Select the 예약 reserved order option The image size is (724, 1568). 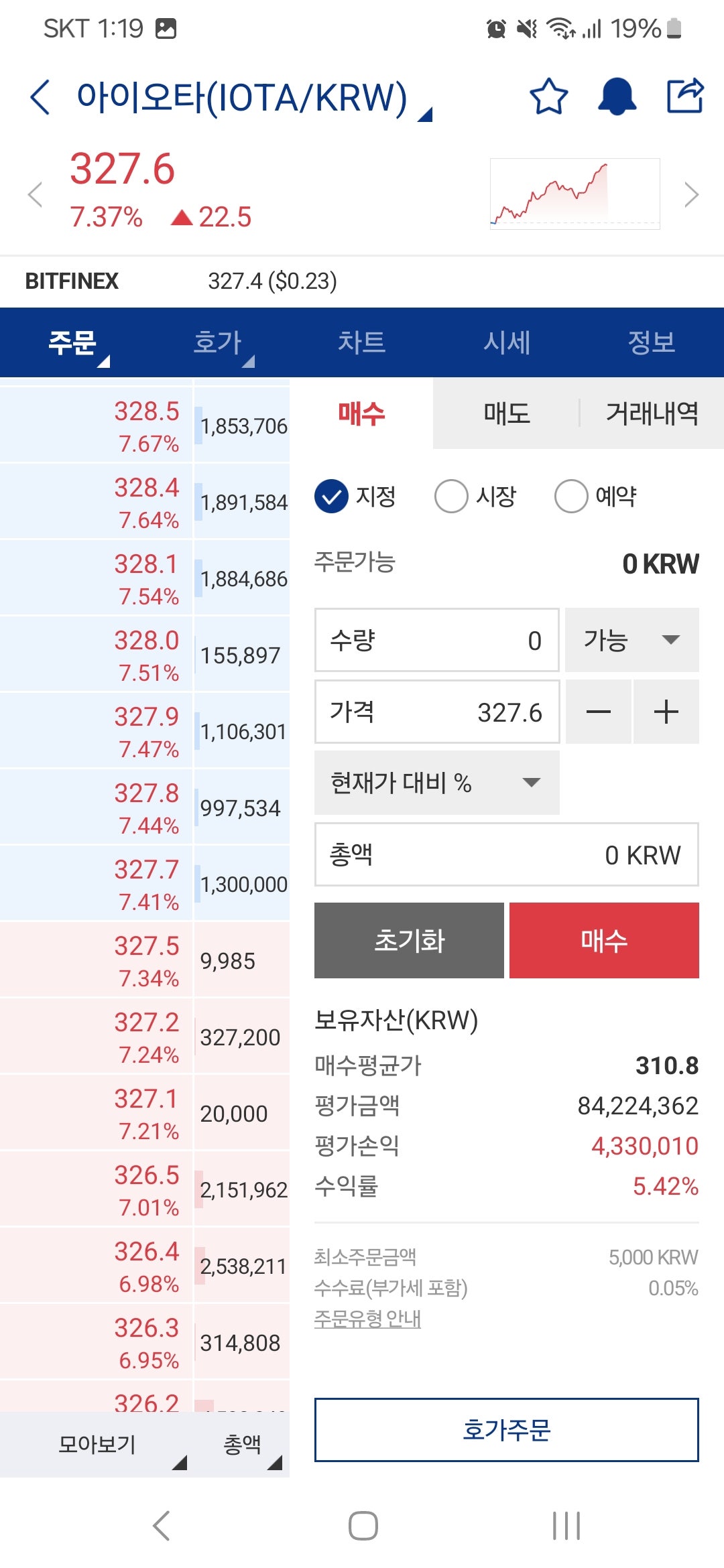571,497
